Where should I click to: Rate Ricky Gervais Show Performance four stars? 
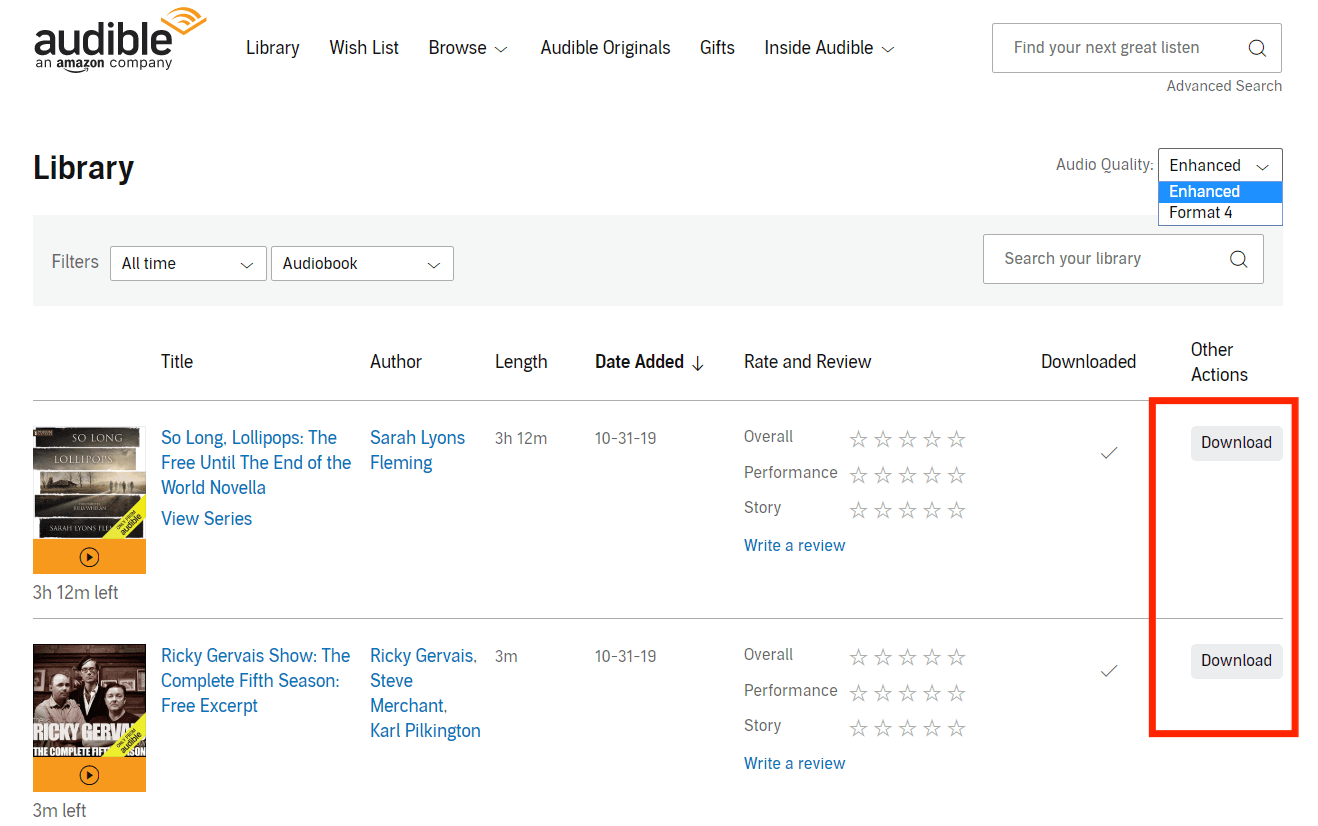[932, 693]
